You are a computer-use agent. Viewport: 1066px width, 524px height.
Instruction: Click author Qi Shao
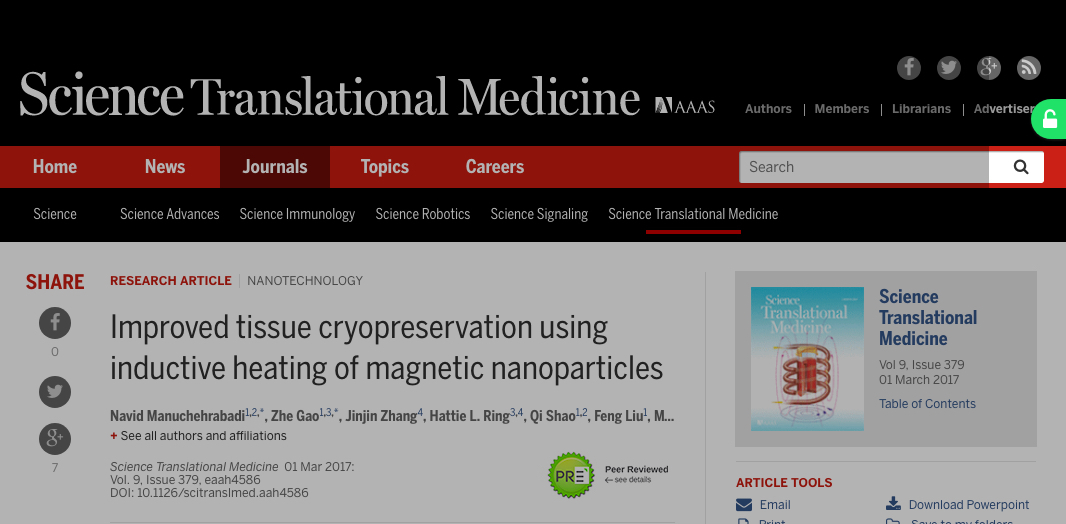(552, 416)
